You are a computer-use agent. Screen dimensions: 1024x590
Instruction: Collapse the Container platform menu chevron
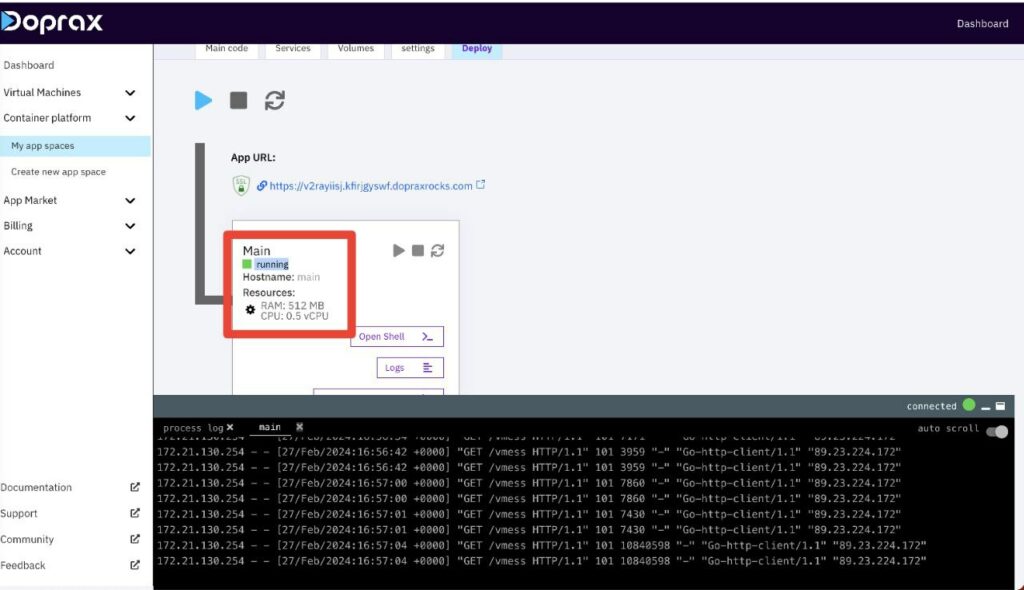click(130, 118)
